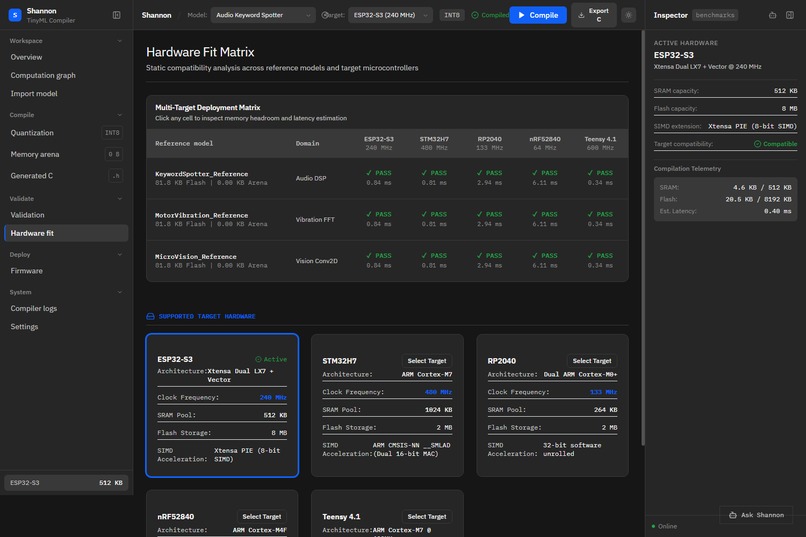This screenshot has height=537, width=806.
Task: Select Target on the Teensy 4.1 card
Action: pos(427,516)
